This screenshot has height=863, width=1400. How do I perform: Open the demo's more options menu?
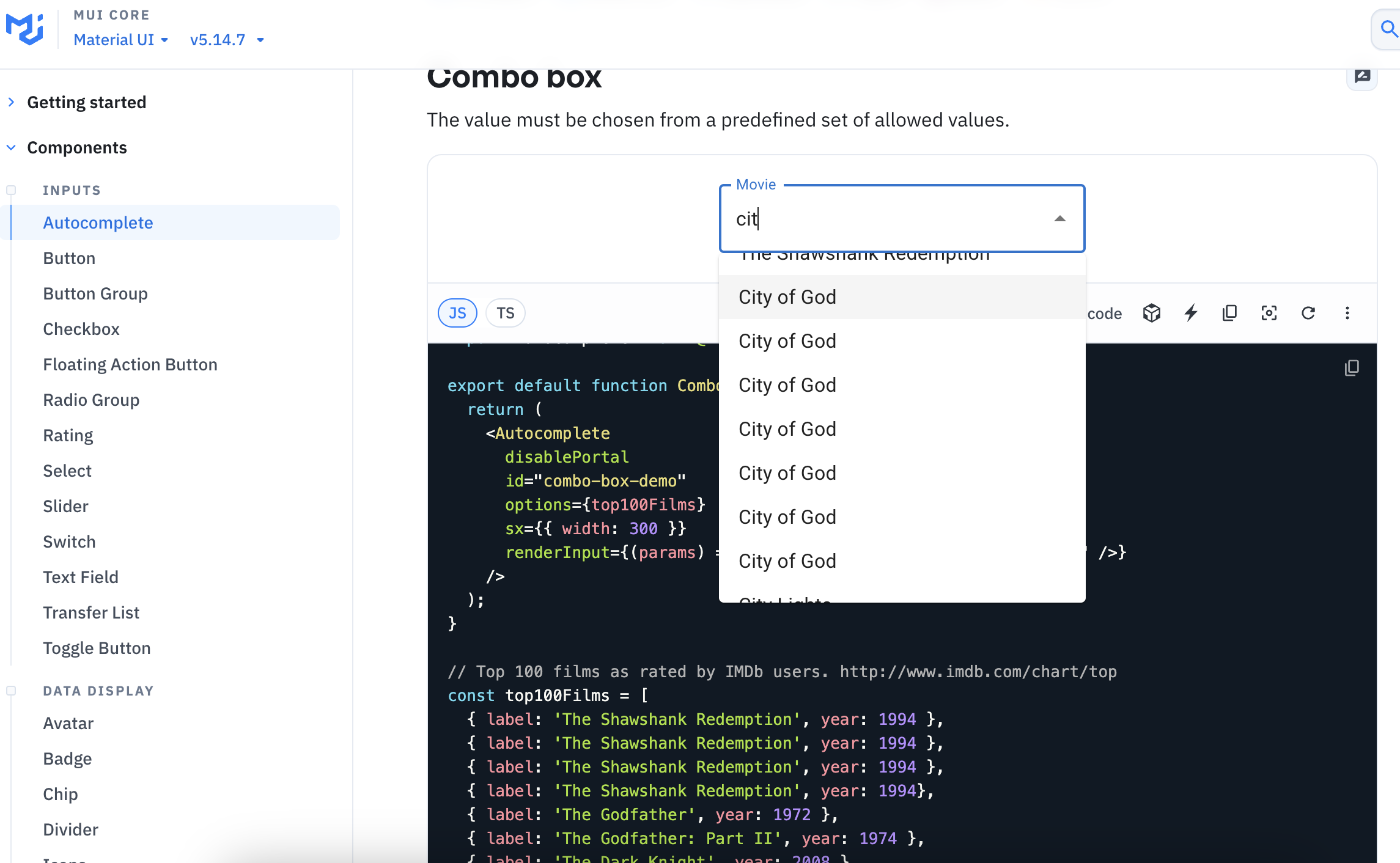[1347, 313]
